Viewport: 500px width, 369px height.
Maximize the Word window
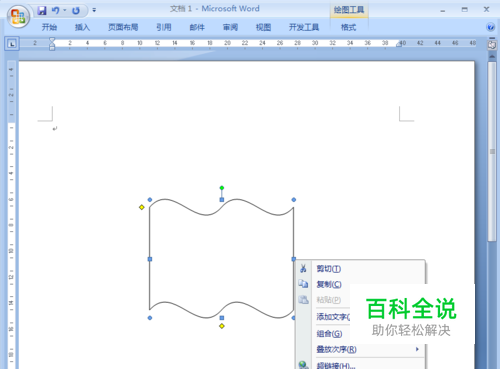click(464, 10)
